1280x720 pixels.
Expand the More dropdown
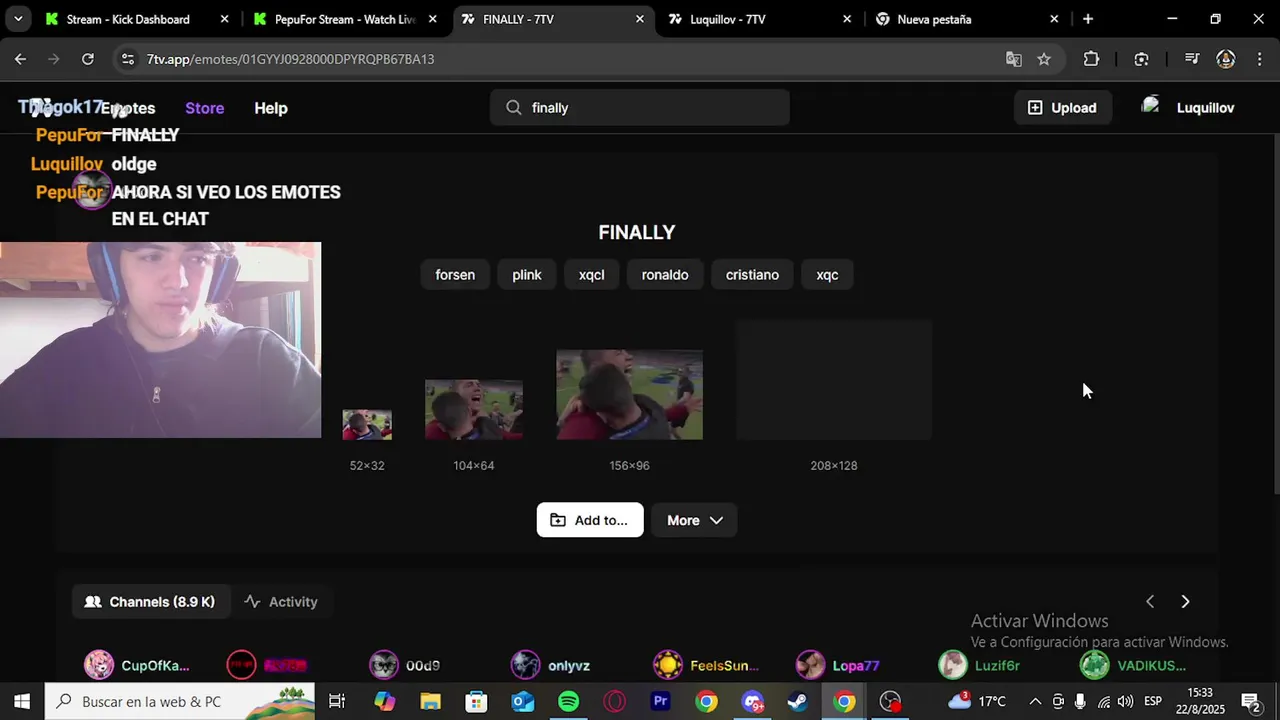point(694,520)
